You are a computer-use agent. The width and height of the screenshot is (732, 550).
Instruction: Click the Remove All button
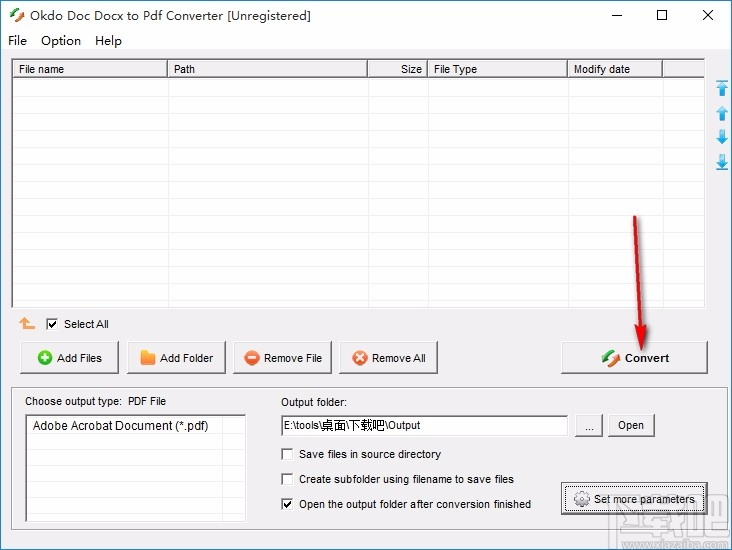point(388,358)
